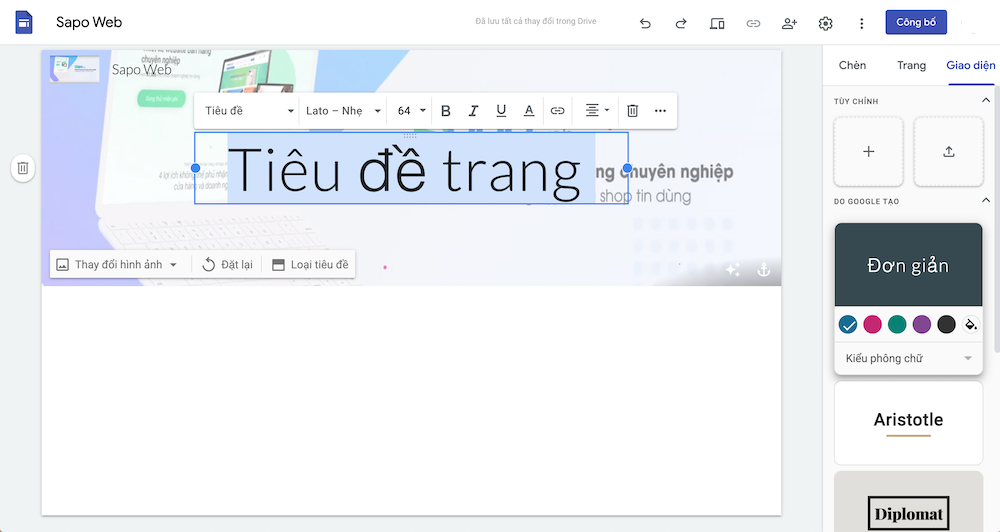1000x532 pixels.
Task: Import a theme with upload icon
Action: click(949, 152)
